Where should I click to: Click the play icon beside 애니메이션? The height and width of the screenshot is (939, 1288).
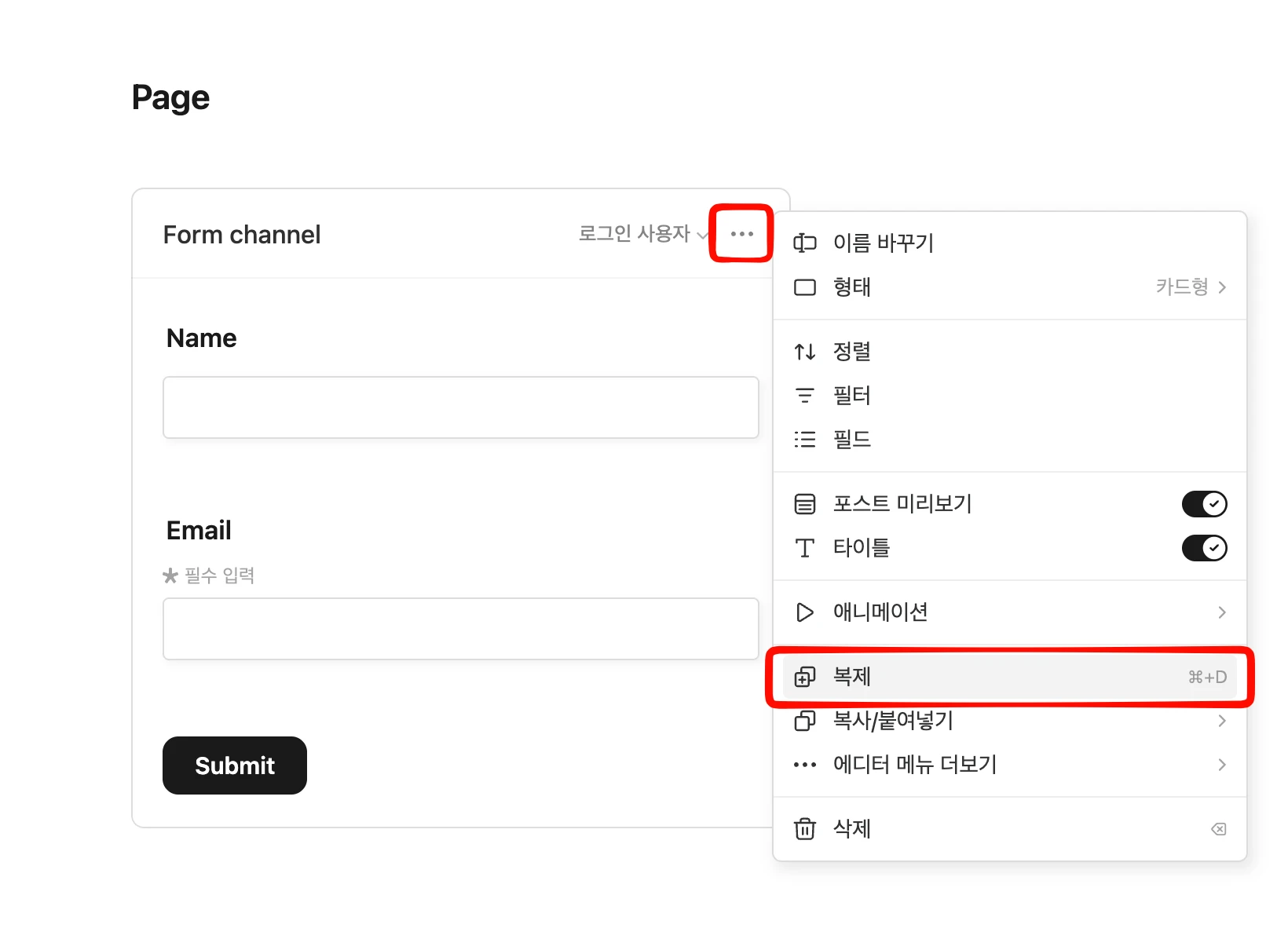(x=804, y=612)
